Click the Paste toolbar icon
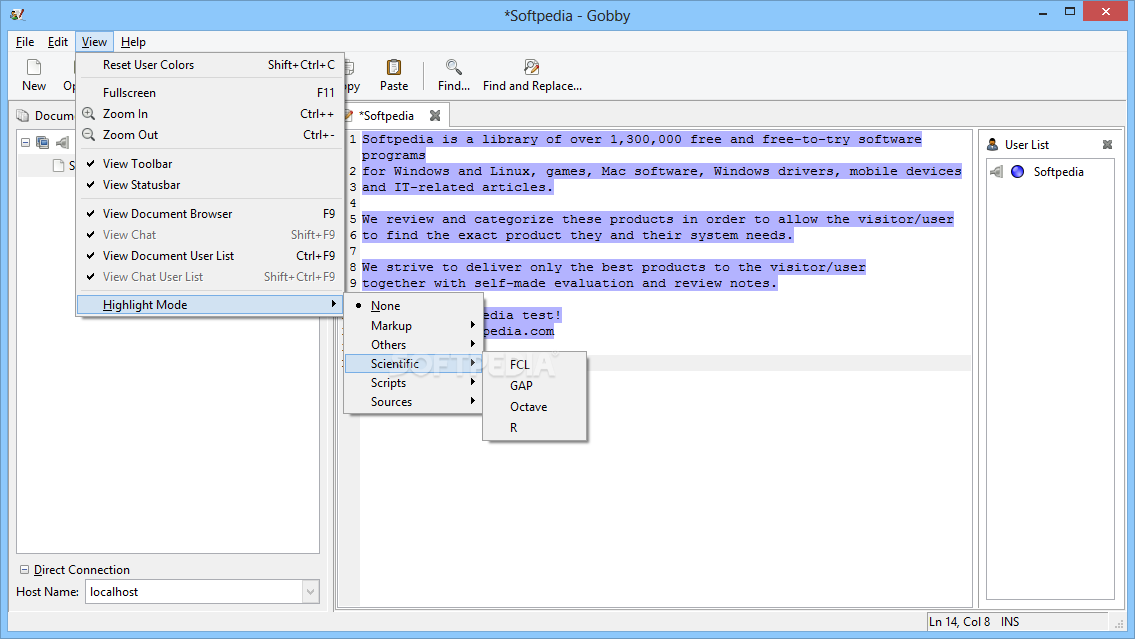The width and height of the screenshot is (1135, 639). (394, 67)
